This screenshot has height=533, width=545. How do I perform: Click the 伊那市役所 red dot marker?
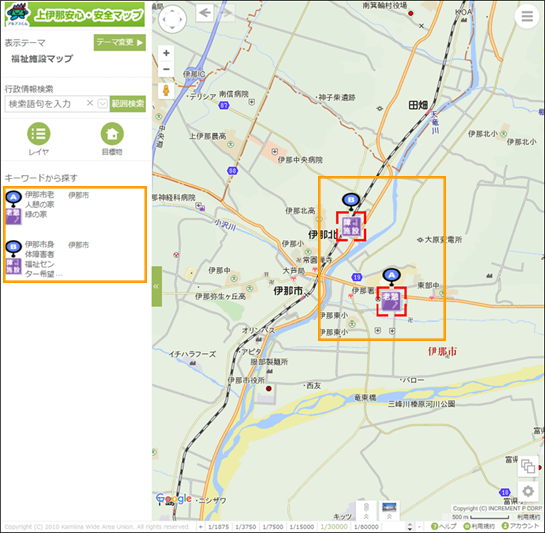tap(268, 388)
